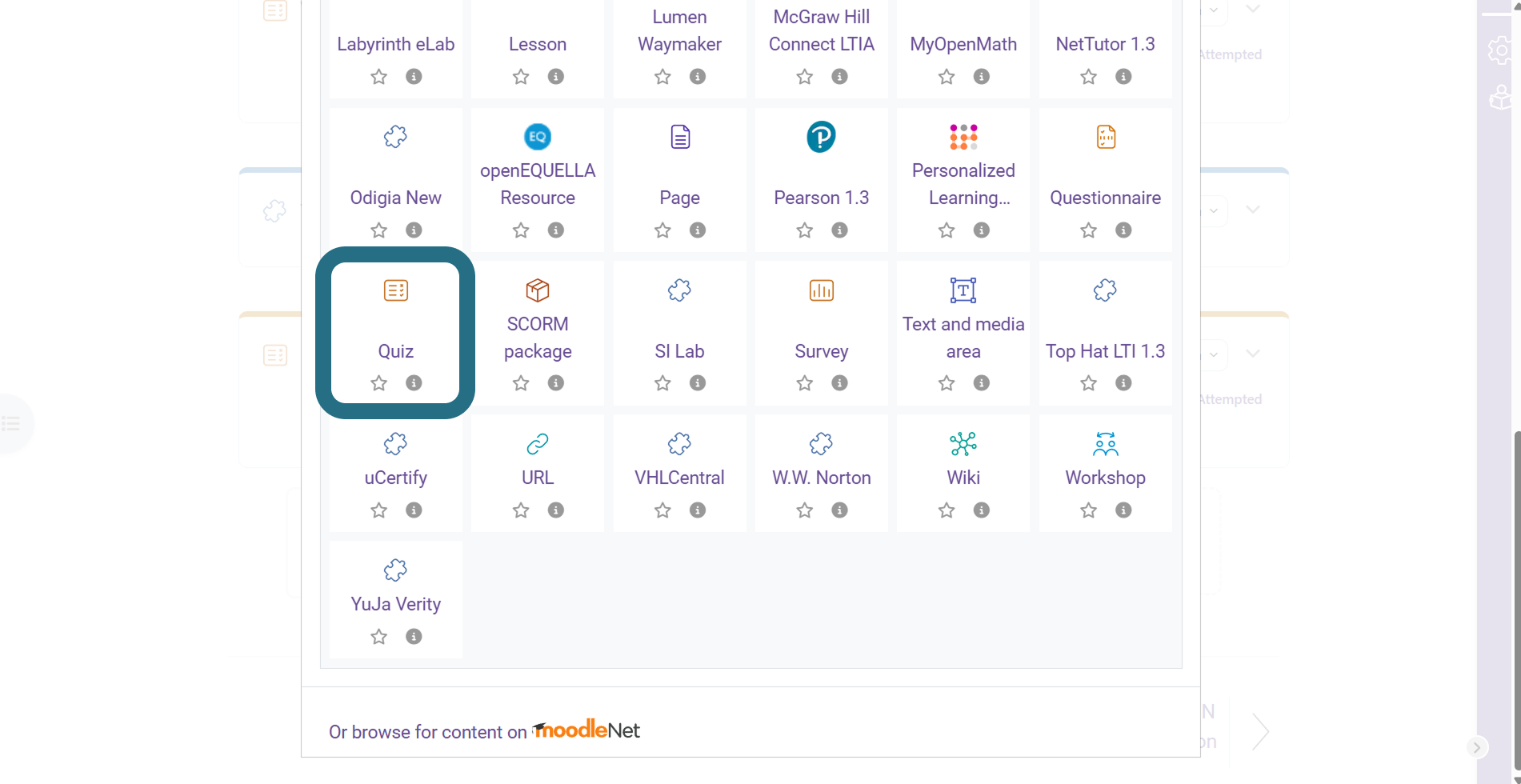View information for Questionnaire
The image size is (1521, 784).
coord(1123,230)
